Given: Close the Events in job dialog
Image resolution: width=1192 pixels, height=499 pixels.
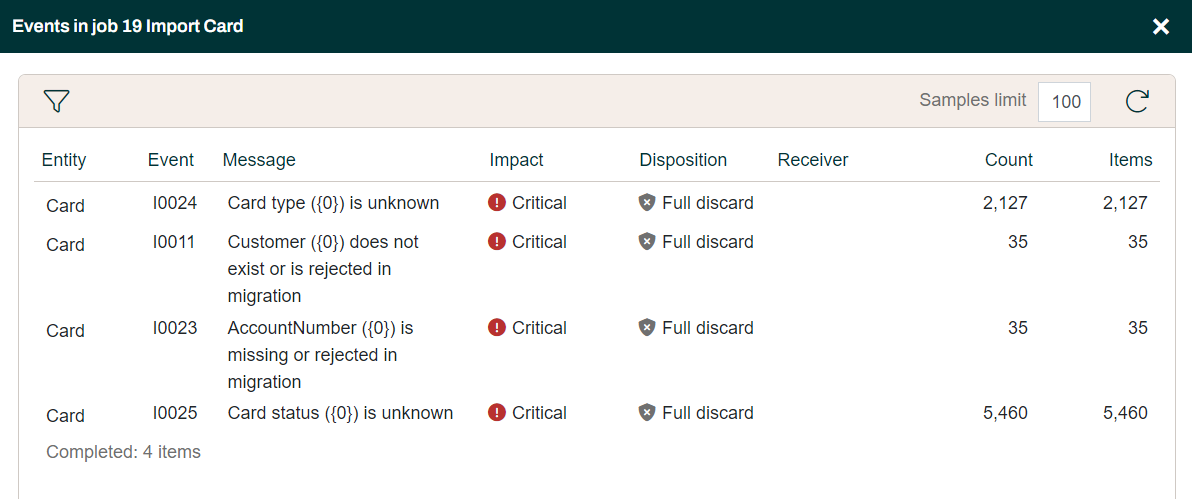Looking at the screenshot, I should coord(1161,26).
